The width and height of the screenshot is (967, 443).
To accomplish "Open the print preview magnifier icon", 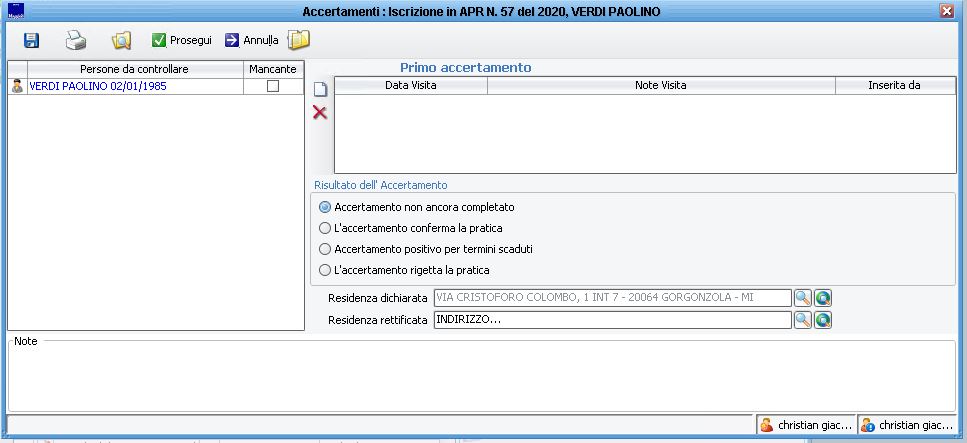I will (x=121, y=41).
